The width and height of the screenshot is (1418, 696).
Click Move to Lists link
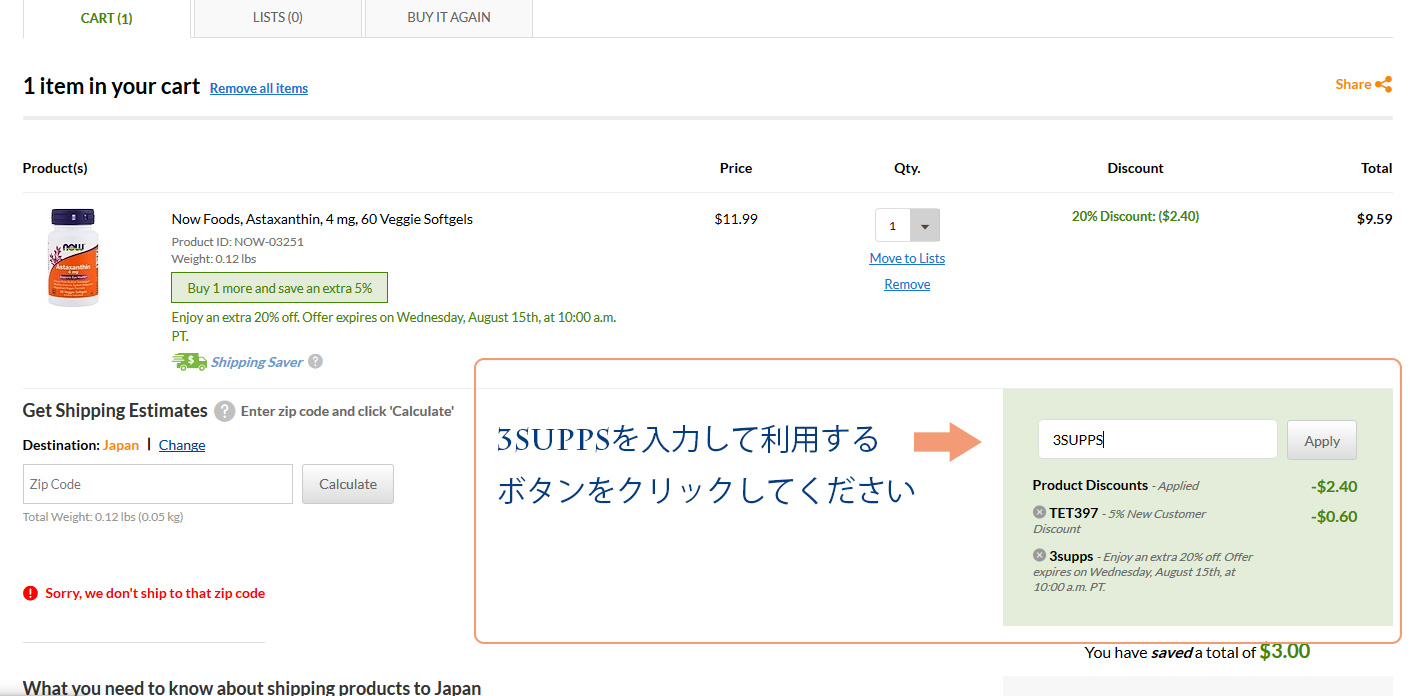click(907, 258)
